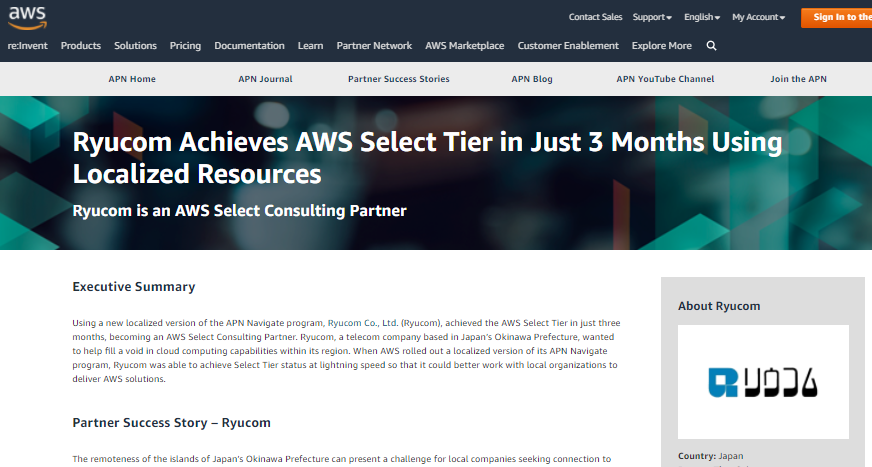Viewport: 872px width, 467px height.
Task: Open the Products menu
Action: pos(81,46)
